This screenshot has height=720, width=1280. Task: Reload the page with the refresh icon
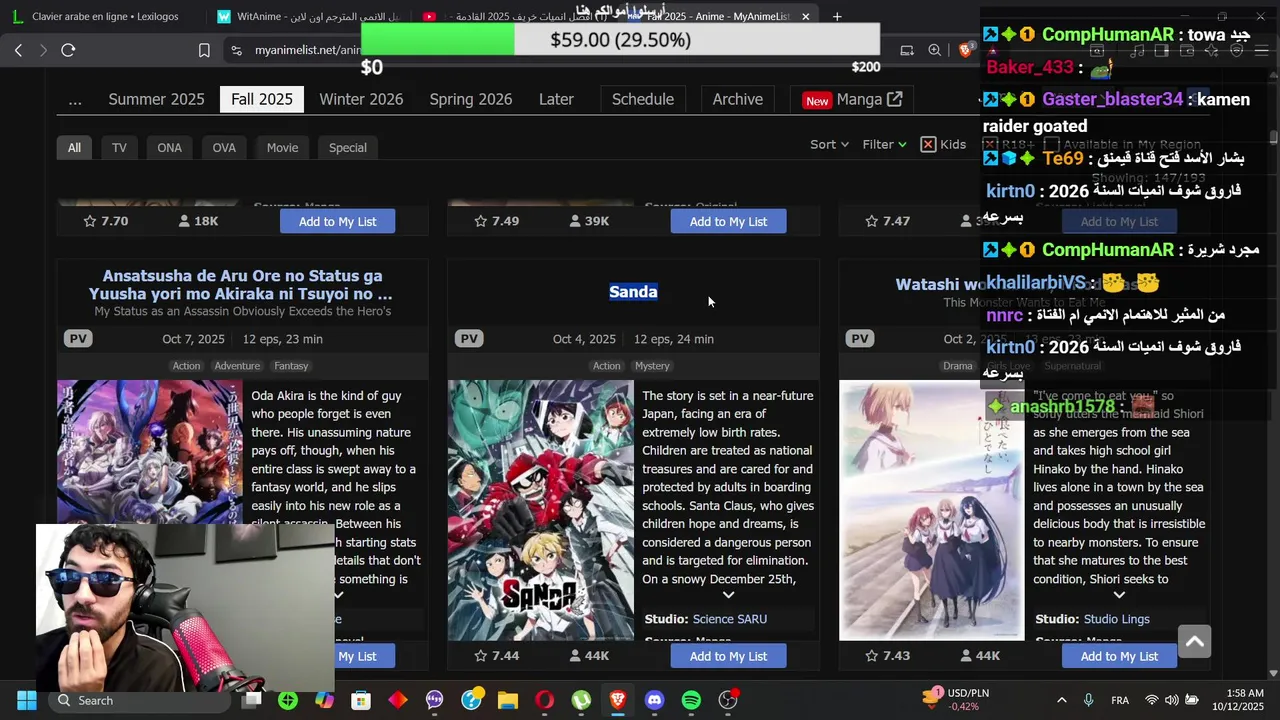(x=68, y=50)
